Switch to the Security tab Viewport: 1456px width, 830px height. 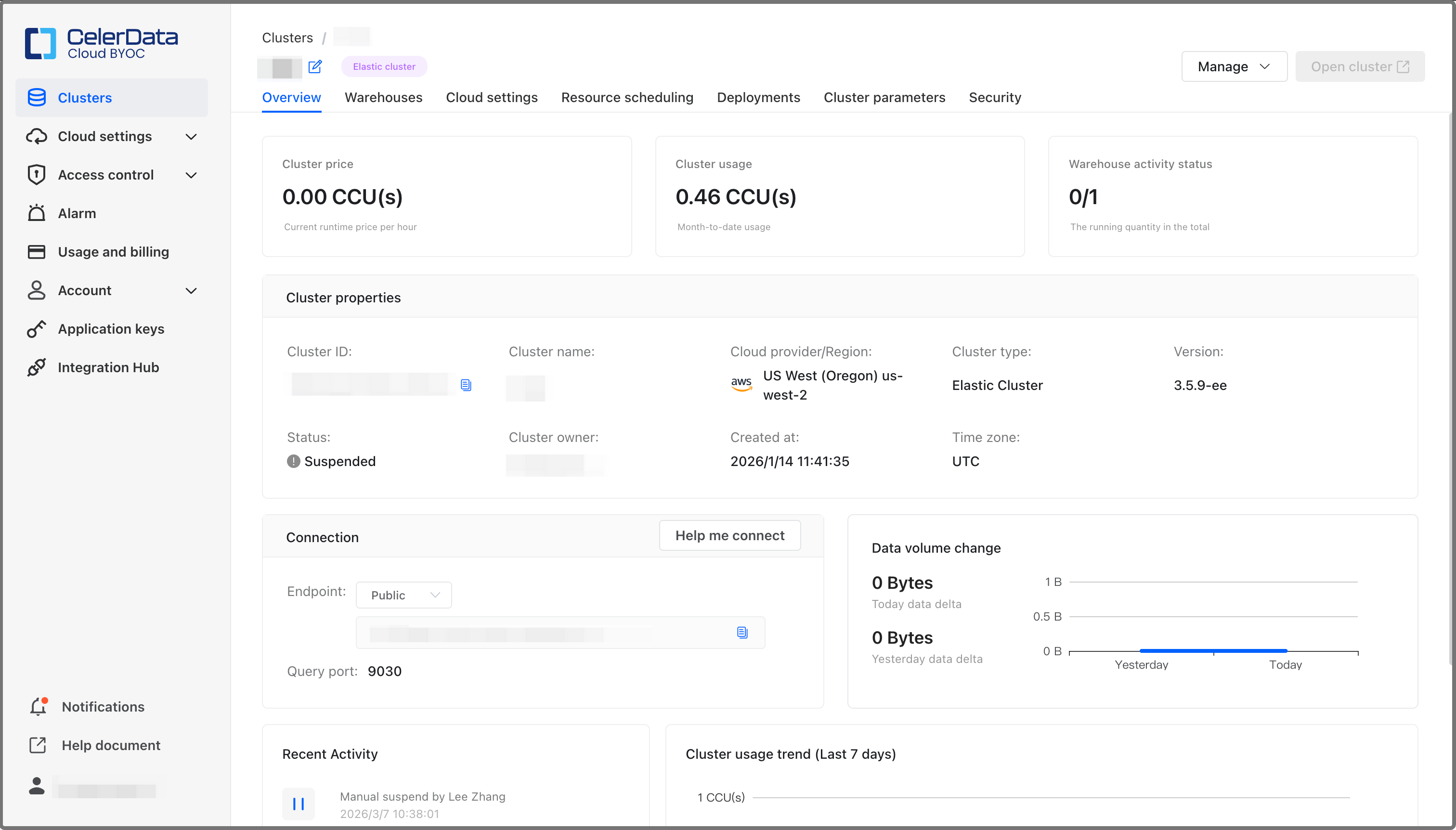click(x=994, y=97)
